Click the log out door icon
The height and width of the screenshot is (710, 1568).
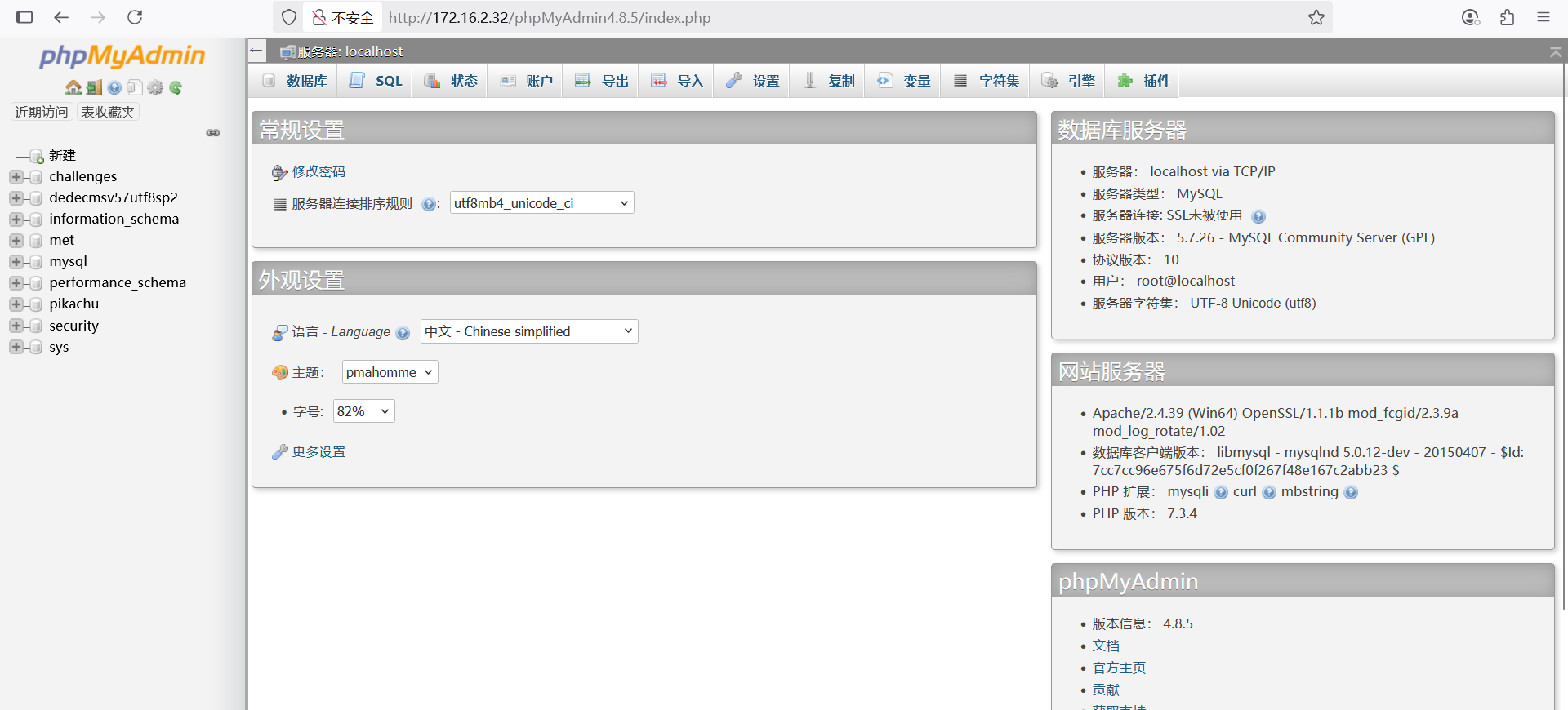pos(94,87)
